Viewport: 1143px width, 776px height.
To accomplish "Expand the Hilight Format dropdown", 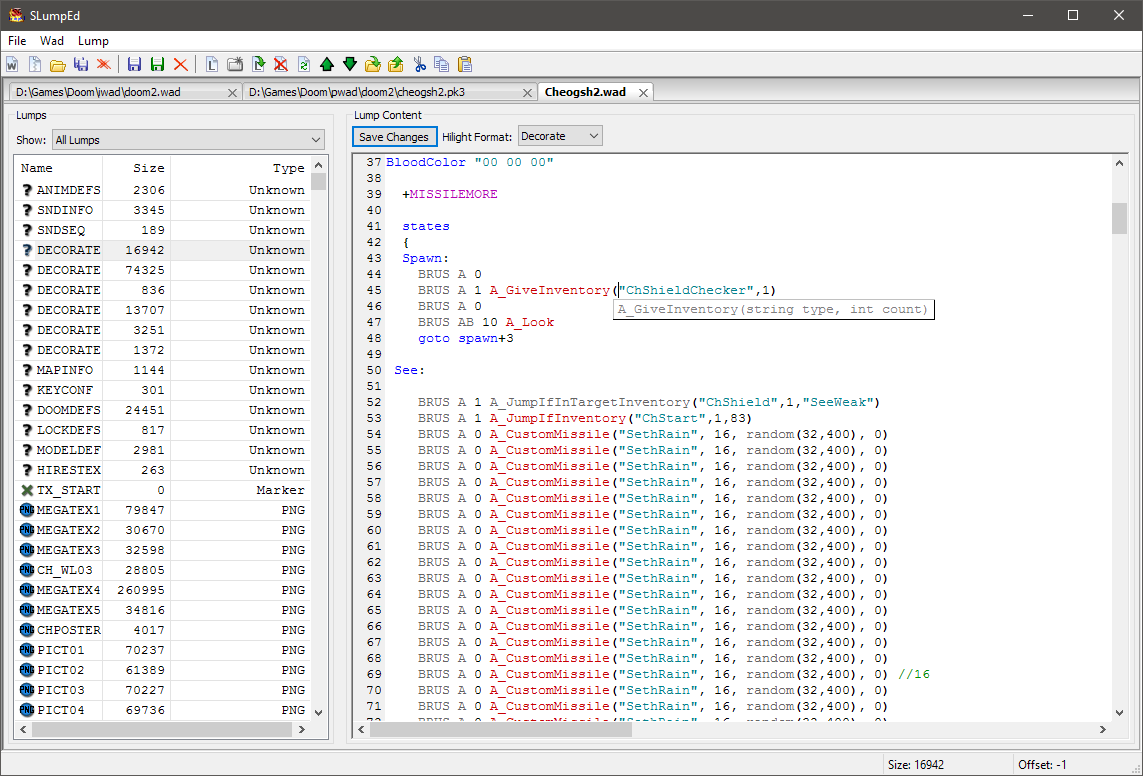I will point(560,136).
